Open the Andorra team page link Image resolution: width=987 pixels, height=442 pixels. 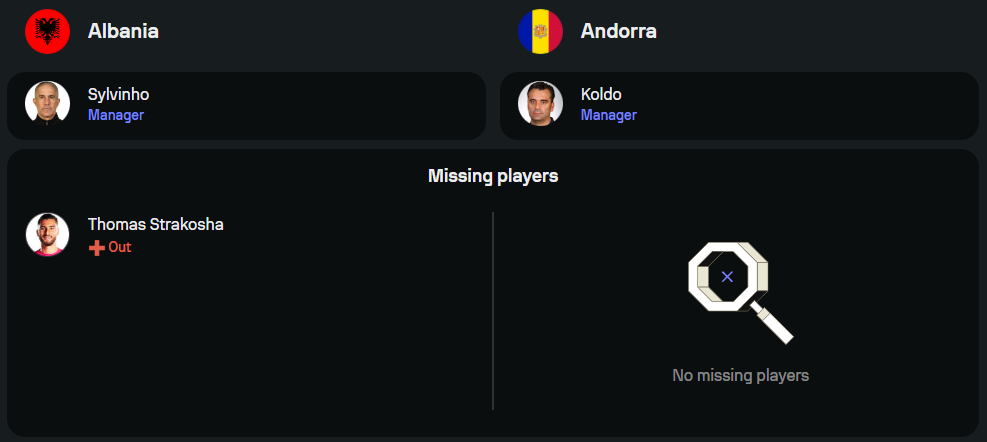(618, 31)
